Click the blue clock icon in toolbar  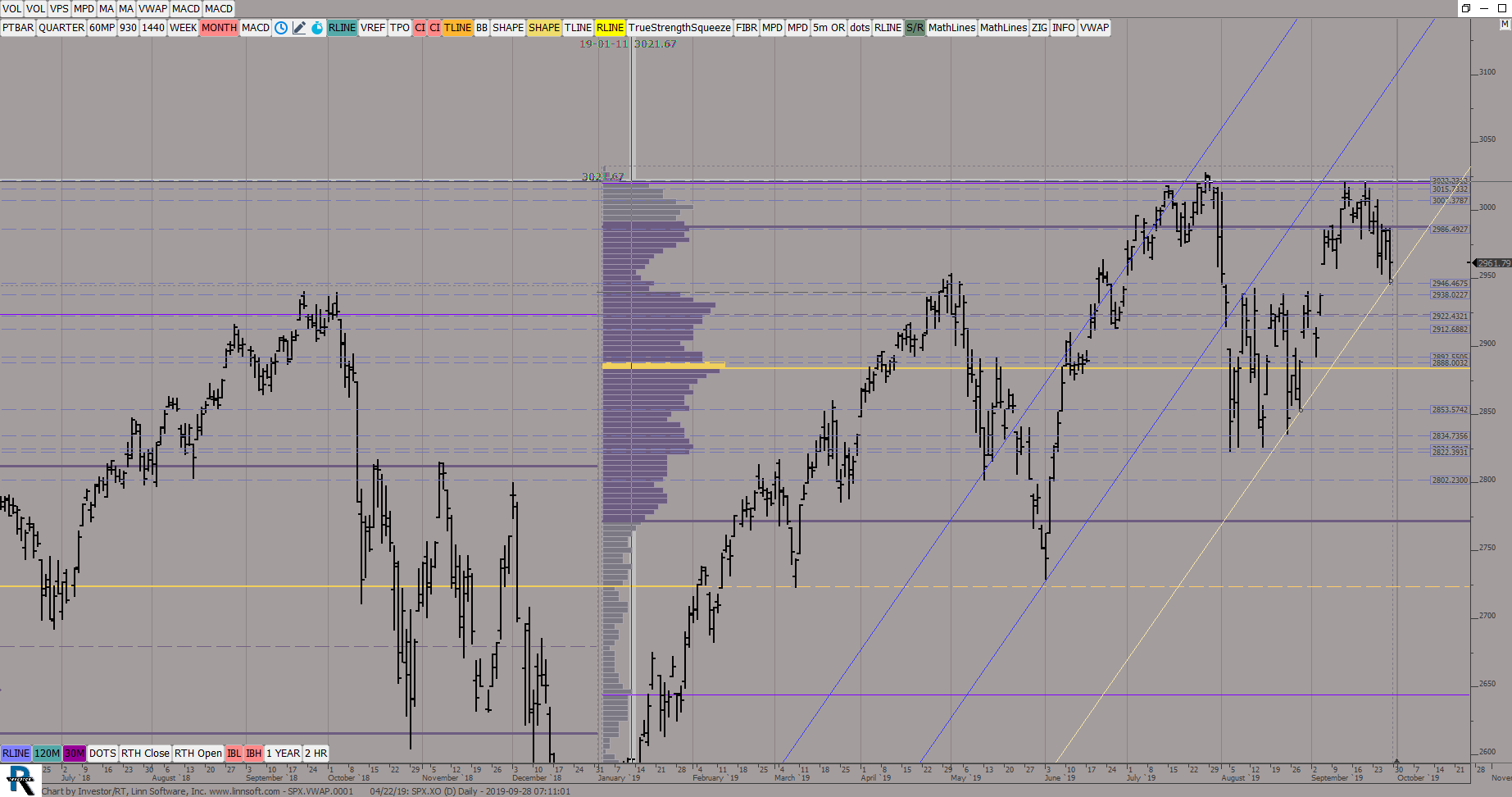click(x=281, y=28)
